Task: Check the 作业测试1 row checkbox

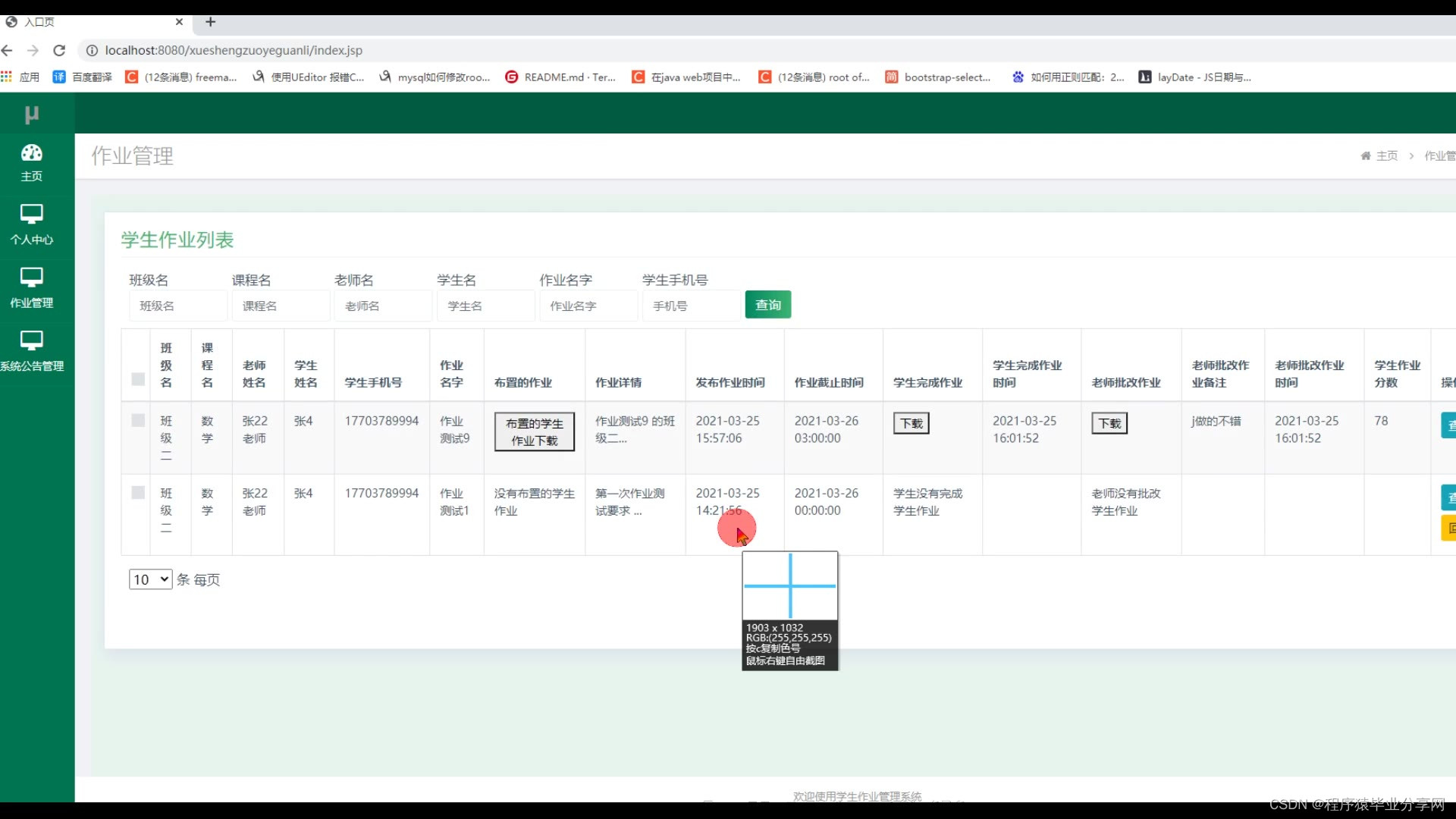Action: click(x=138, y=493)
